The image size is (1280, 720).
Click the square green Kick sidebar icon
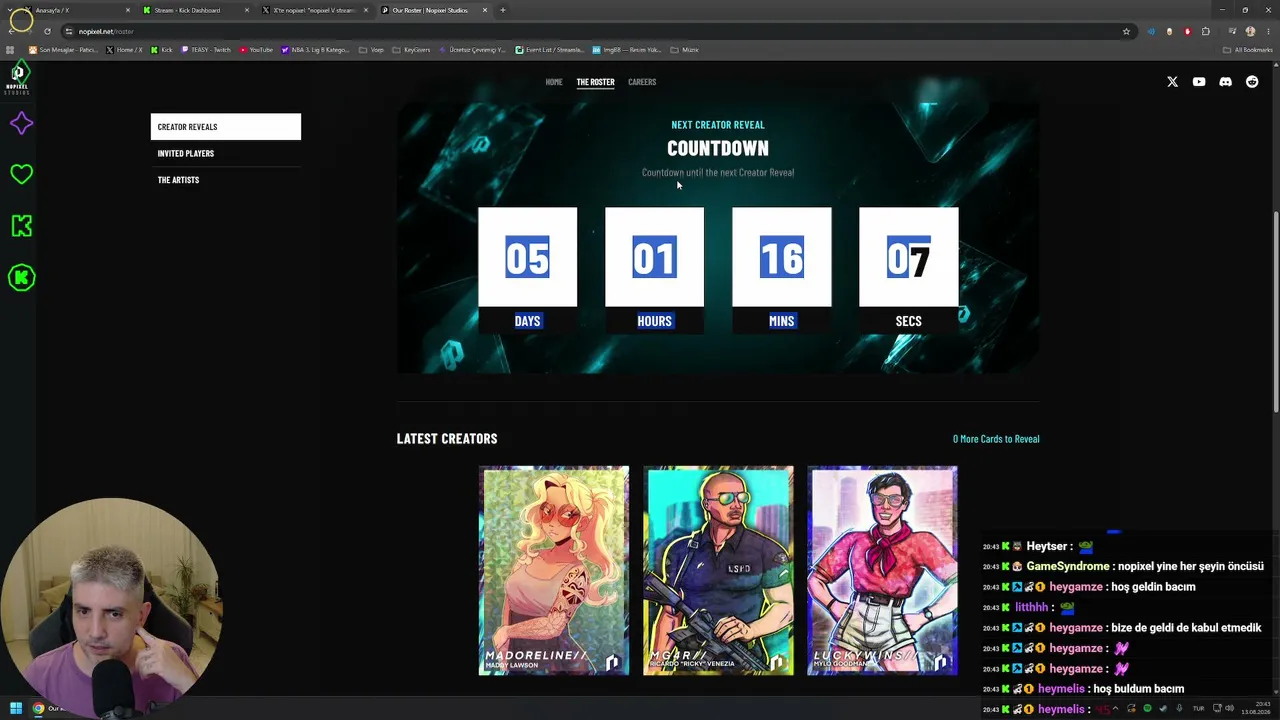pyautogui.click(x=21, y=226)
